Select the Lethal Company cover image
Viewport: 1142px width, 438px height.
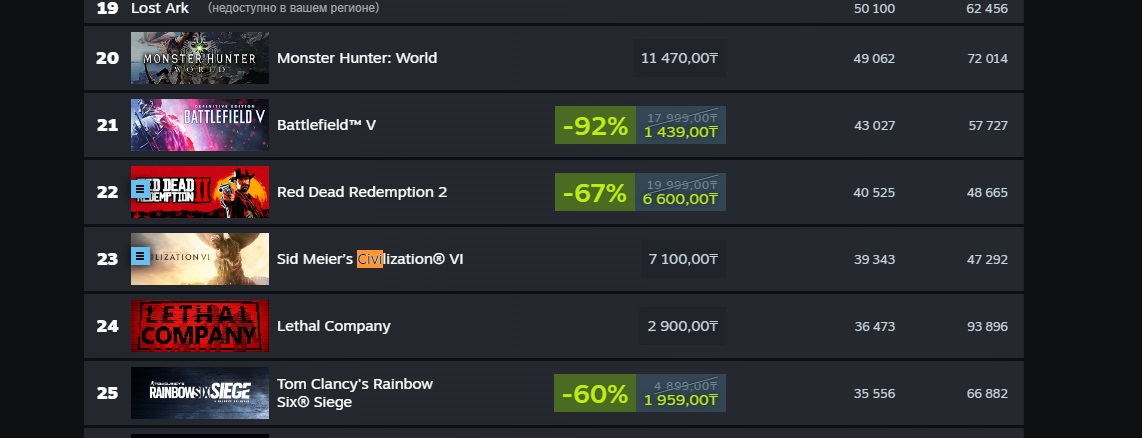pos(200,326)
